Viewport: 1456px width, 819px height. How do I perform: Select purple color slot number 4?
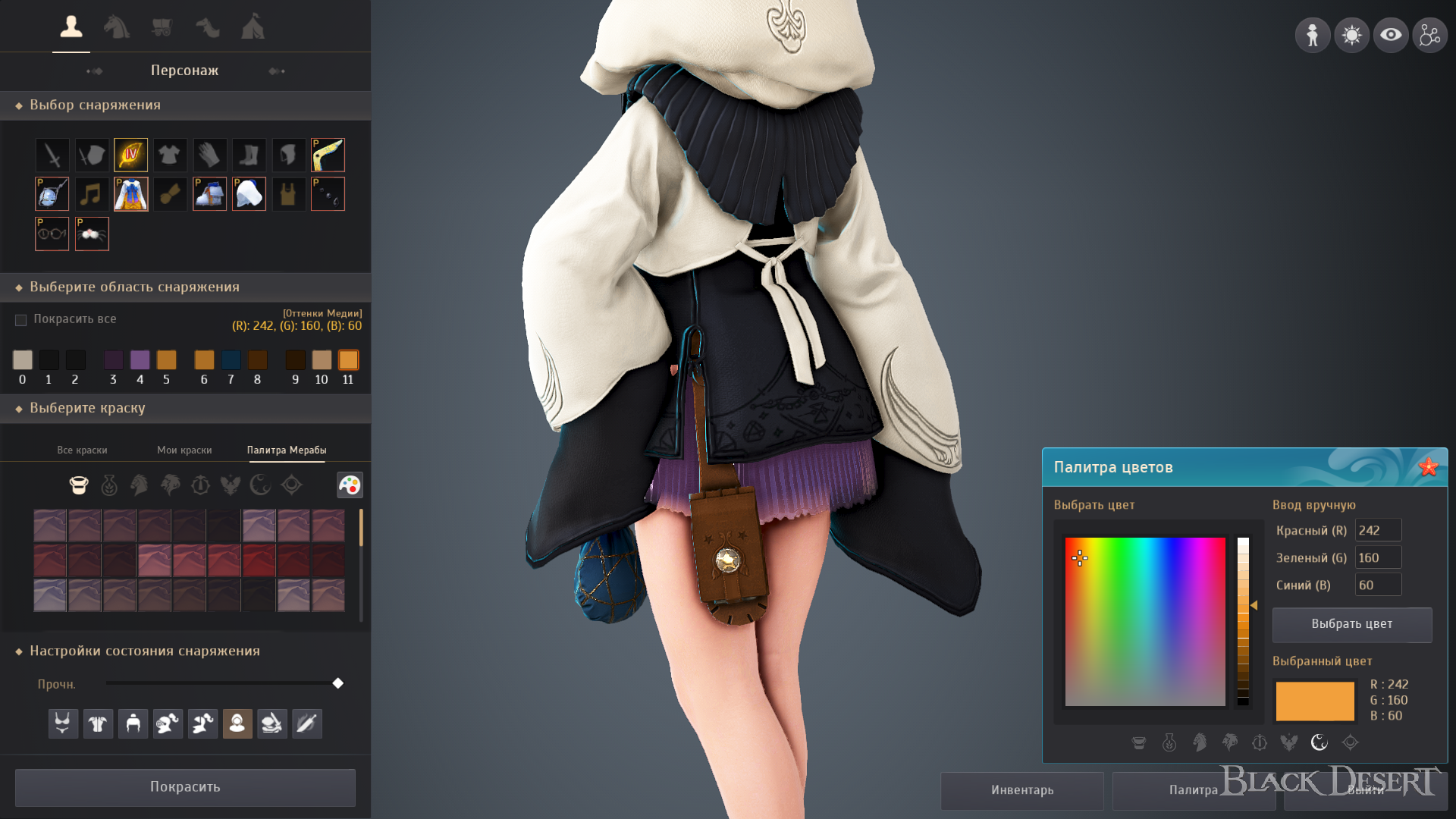coord(140,359)
